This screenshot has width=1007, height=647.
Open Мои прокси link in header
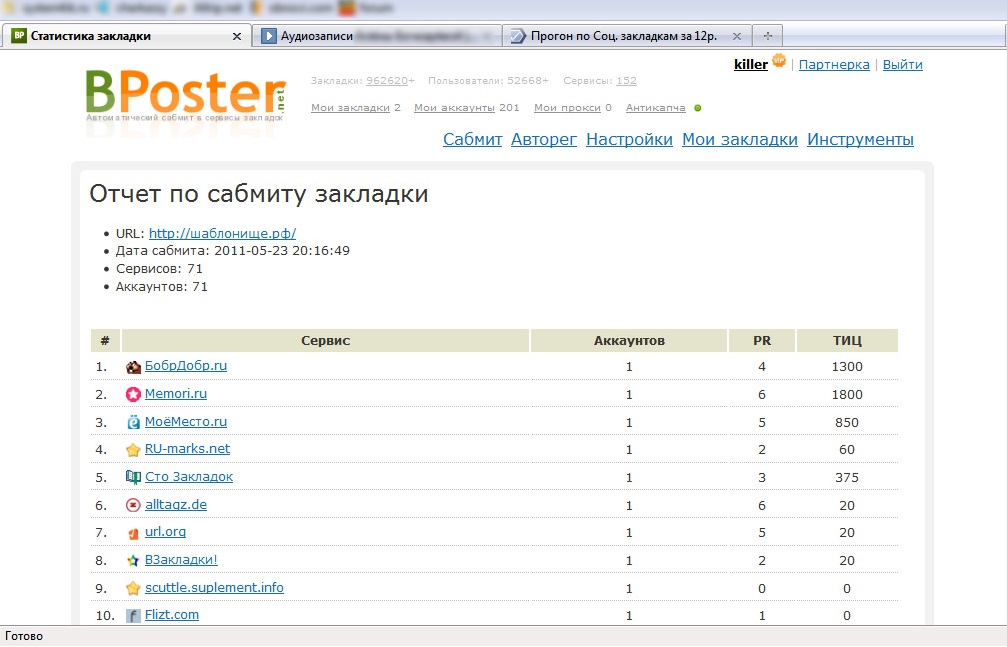568,107
